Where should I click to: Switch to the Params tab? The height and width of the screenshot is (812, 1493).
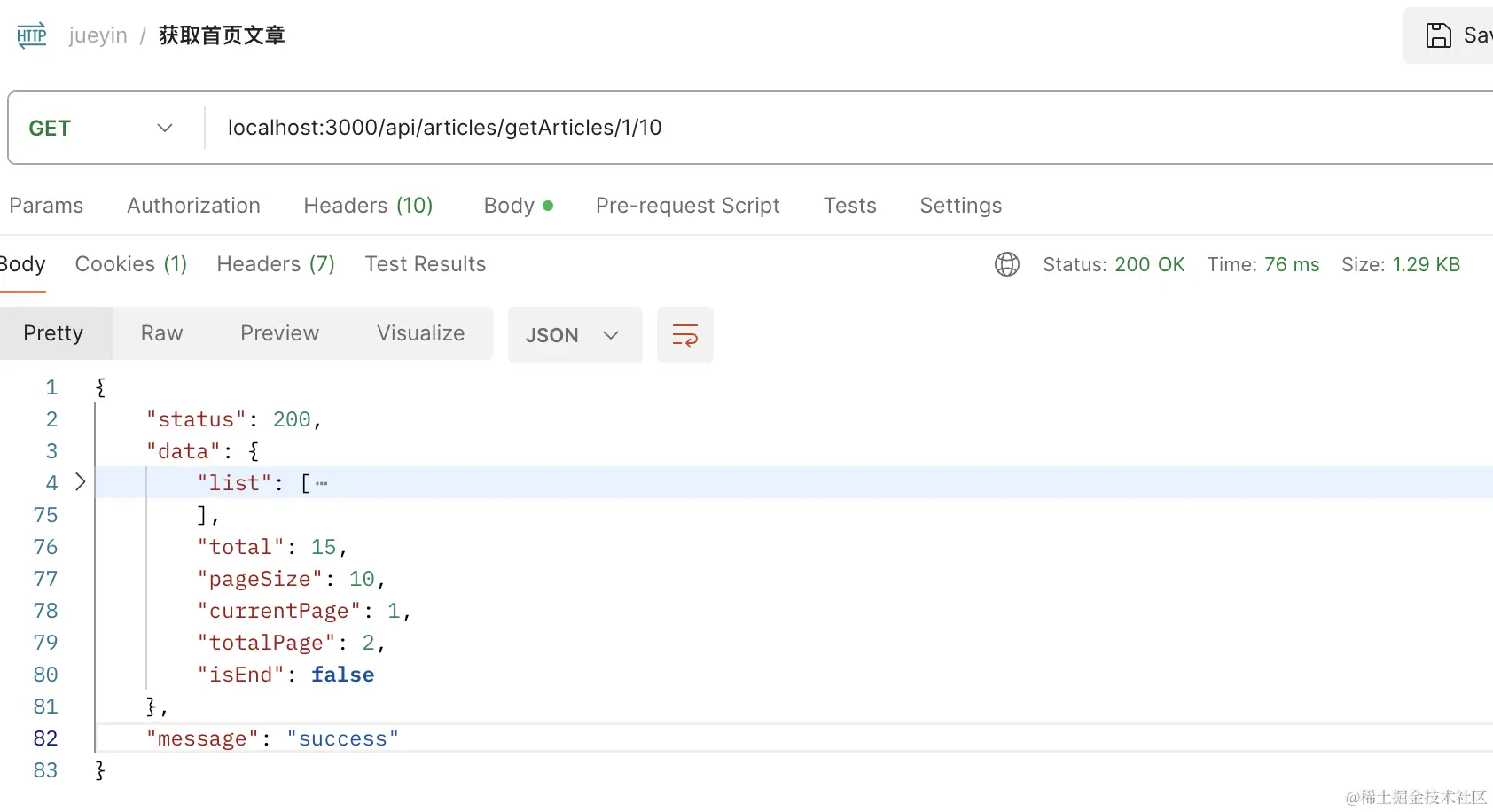pyautogui.click(x=46, y=206)
